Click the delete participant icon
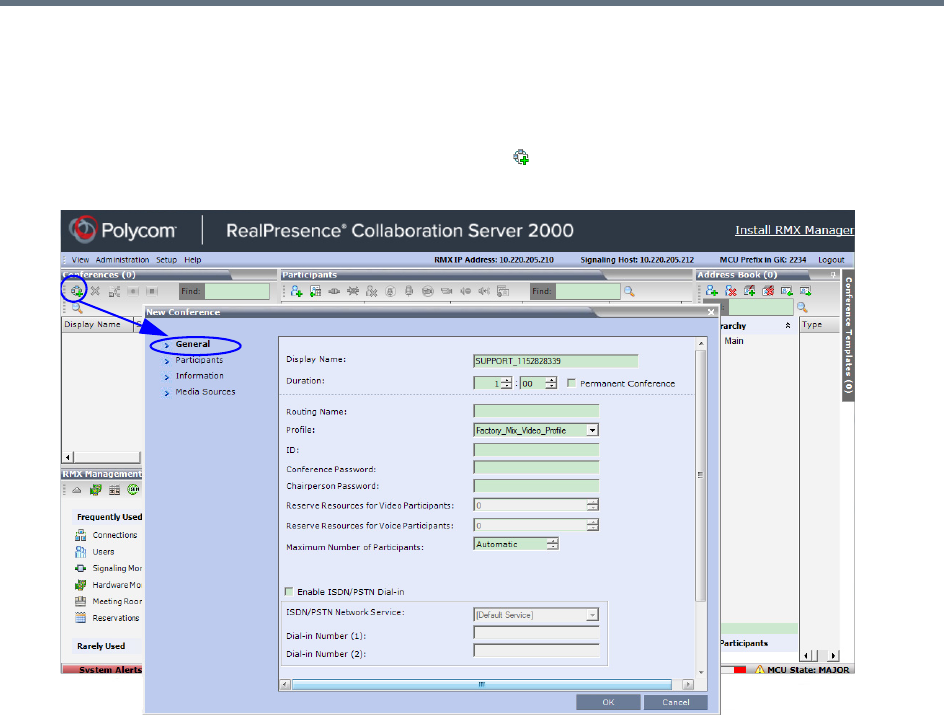Image resolution: width=944 pixels, height=715 pixels. 371,291
